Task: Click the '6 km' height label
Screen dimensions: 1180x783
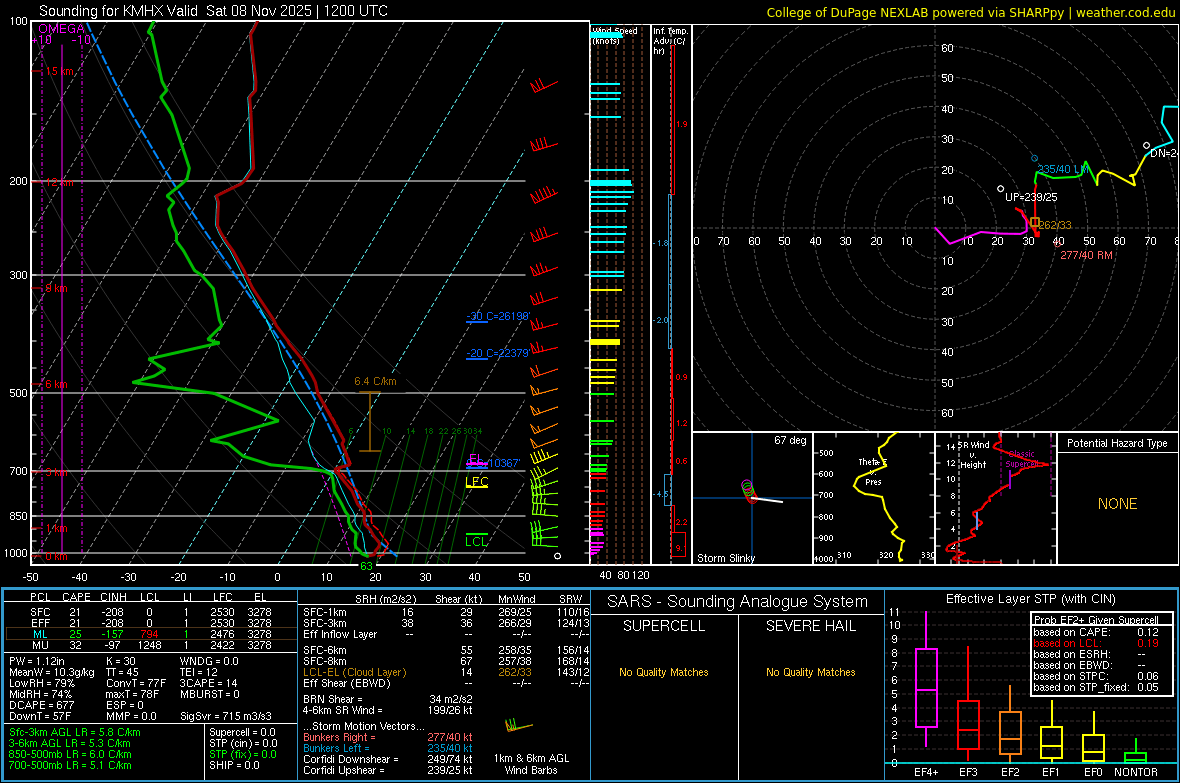Action: 56,384
